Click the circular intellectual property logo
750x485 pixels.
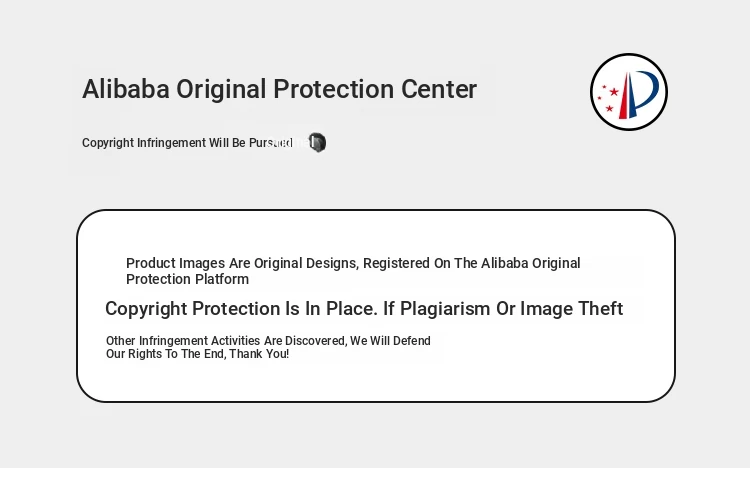pos(629,92)
